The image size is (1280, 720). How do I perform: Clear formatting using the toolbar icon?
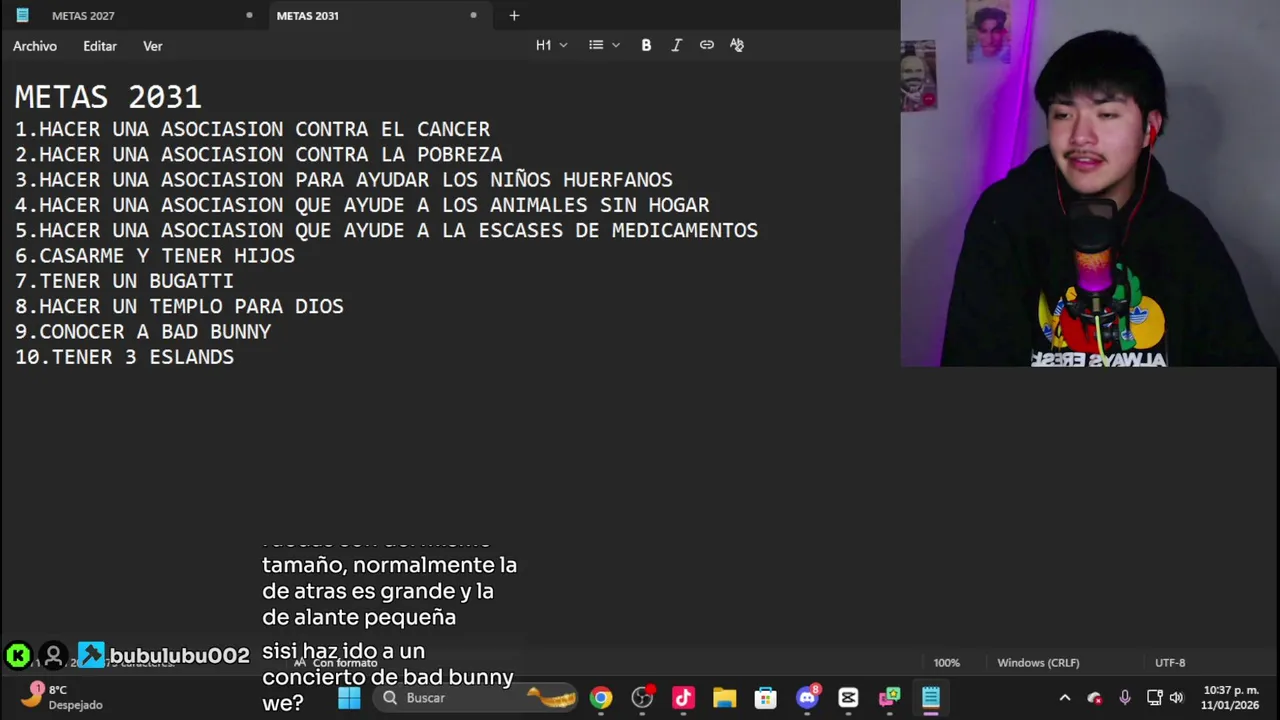[737, 45]
